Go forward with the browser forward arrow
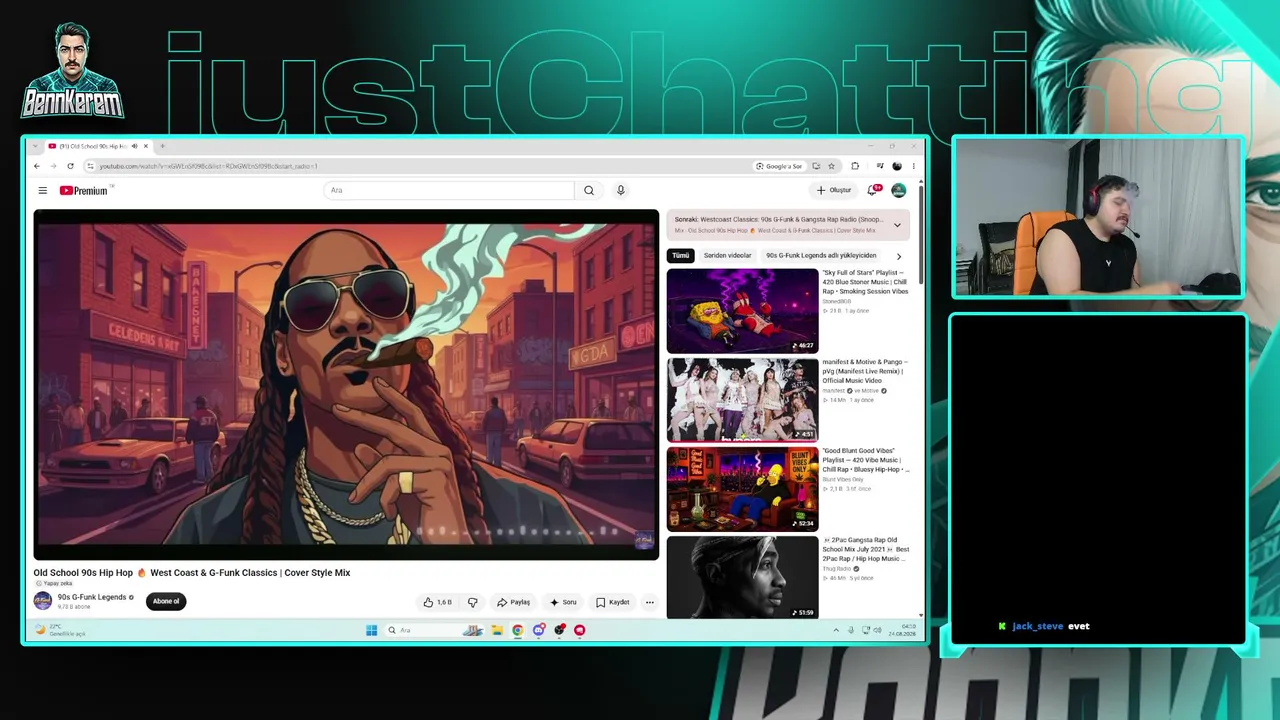1280x720 pixels. coord(53,166)
